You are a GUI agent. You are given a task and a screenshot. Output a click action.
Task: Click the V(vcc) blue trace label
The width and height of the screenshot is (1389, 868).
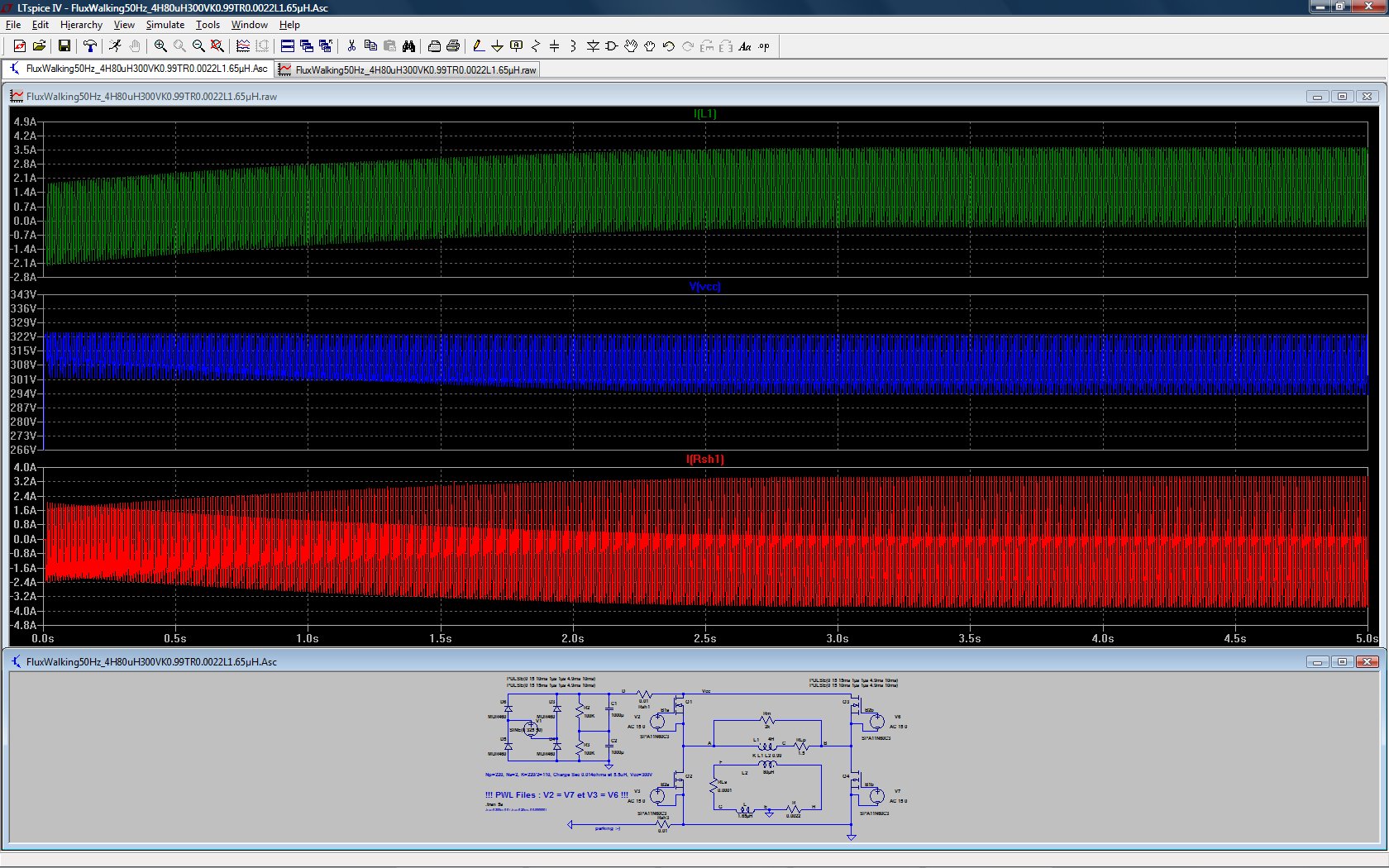[x=704, y=287]
